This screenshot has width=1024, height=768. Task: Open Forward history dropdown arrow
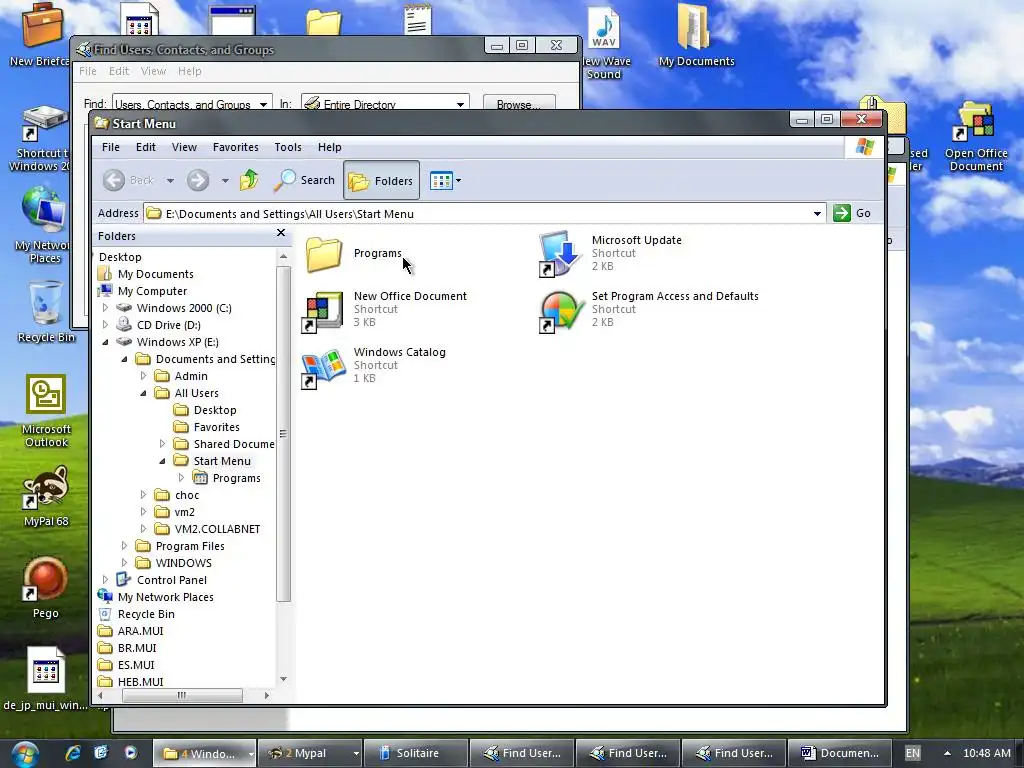[x=225, y=181]
